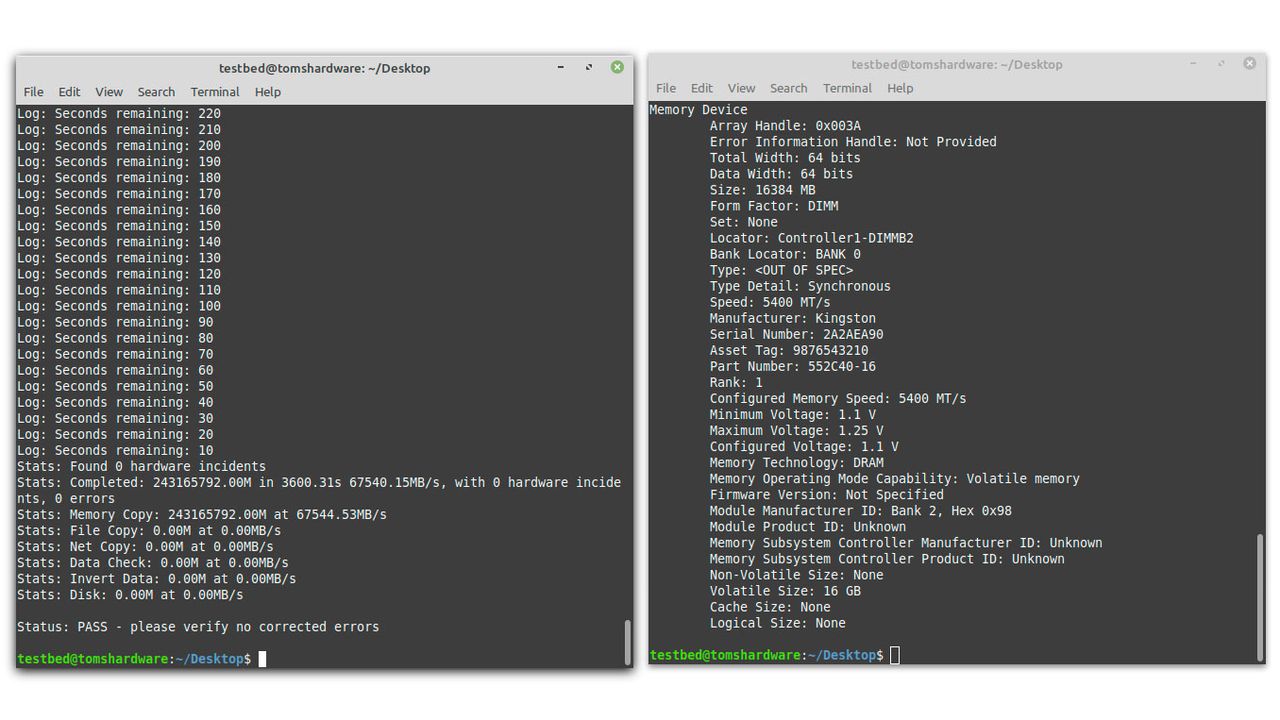
Task: Open File menu in left terminal
Action: [33, 92]
